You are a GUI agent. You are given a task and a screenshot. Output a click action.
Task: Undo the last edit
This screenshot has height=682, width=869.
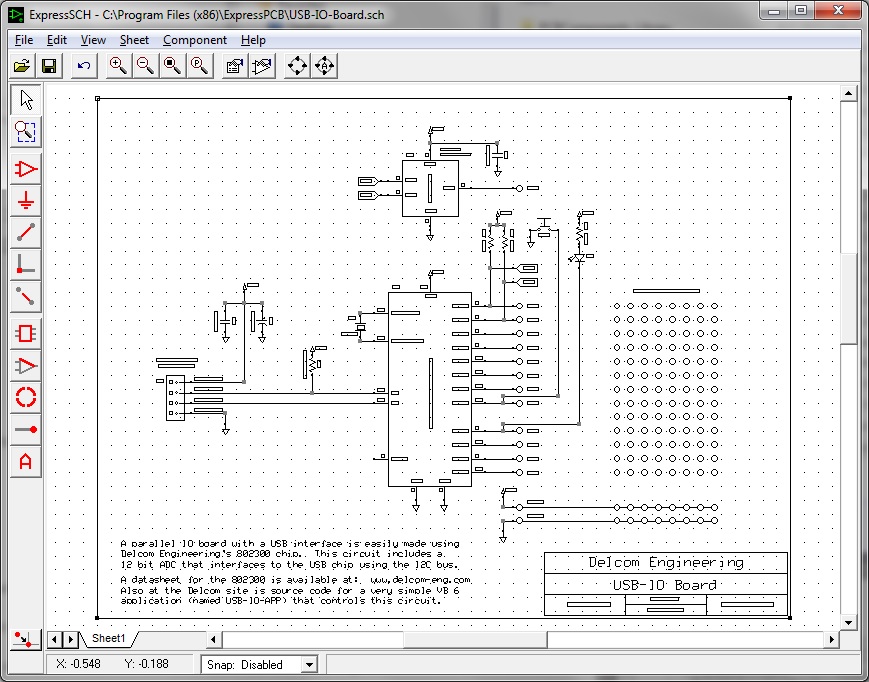83,65
